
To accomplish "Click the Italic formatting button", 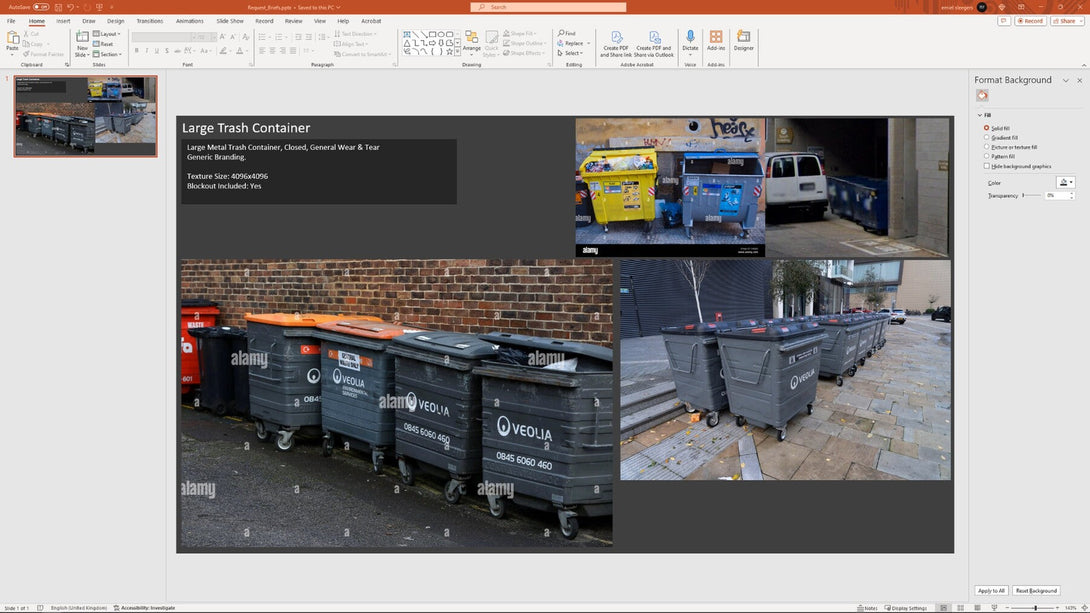I will [x=147, y=51].
